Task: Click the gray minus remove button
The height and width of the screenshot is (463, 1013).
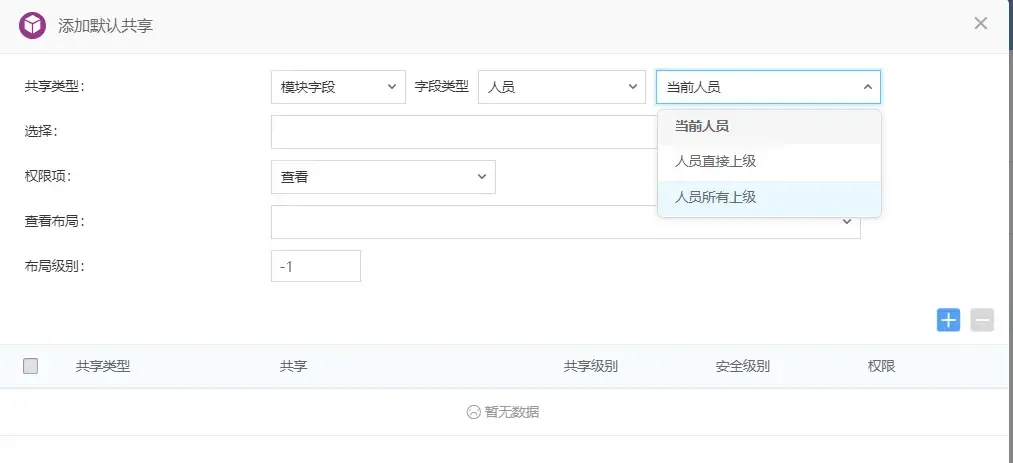Action: pyautogui.click(x=982, y=320)
